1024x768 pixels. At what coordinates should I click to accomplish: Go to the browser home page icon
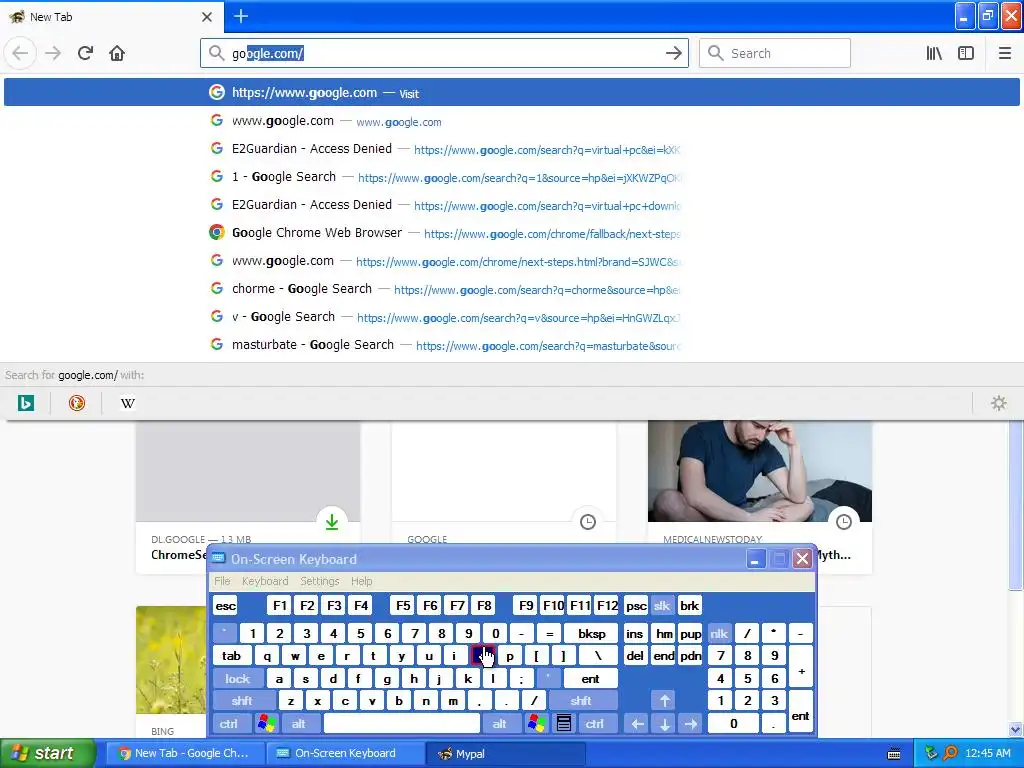point(117,53)
